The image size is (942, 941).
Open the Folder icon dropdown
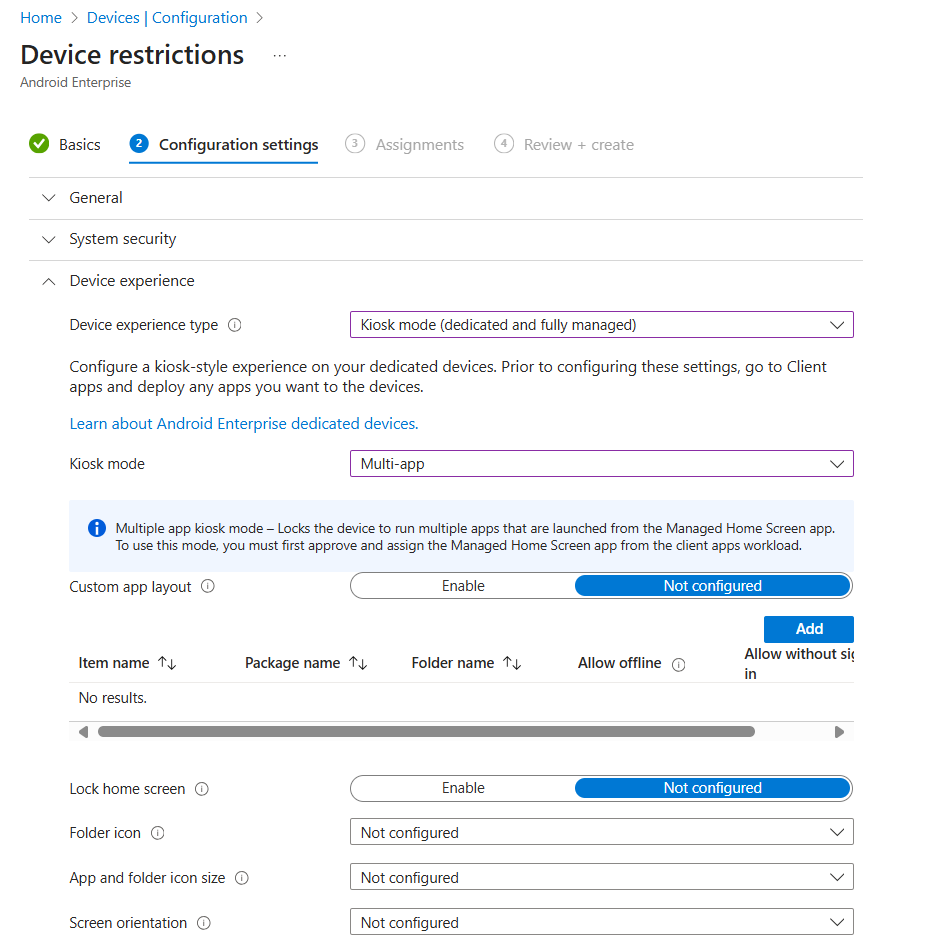pyautogui.click(x=601, y=832)
